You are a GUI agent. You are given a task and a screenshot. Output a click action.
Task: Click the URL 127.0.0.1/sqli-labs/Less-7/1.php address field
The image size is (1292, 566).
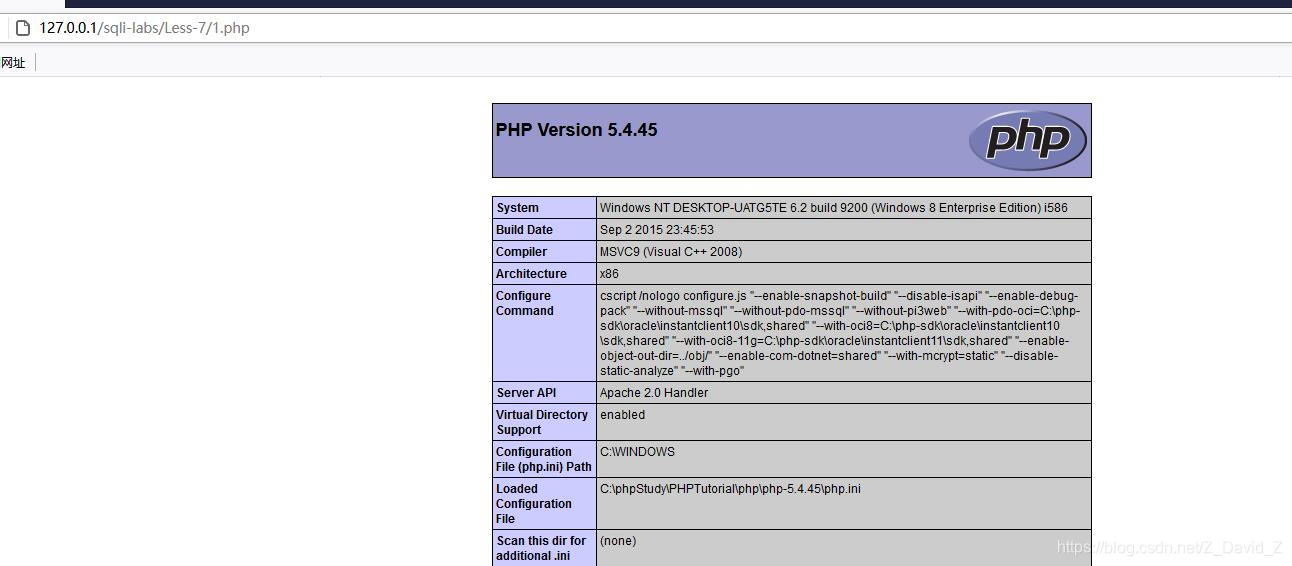(144, 28)
